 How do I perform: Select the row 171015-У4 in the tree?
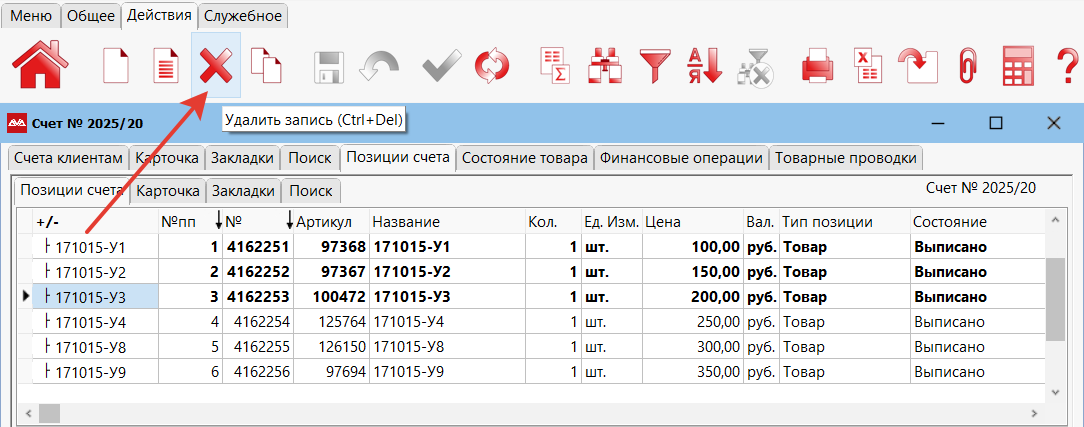[90, 322]
